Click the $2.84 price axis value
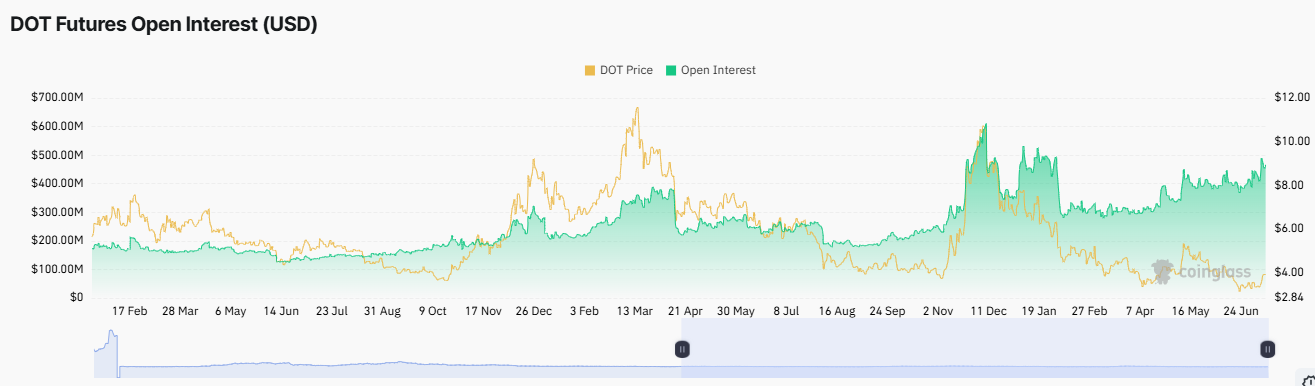Image resolution: width=1315 pixels, height=386 pixels. pos(1288,298)
